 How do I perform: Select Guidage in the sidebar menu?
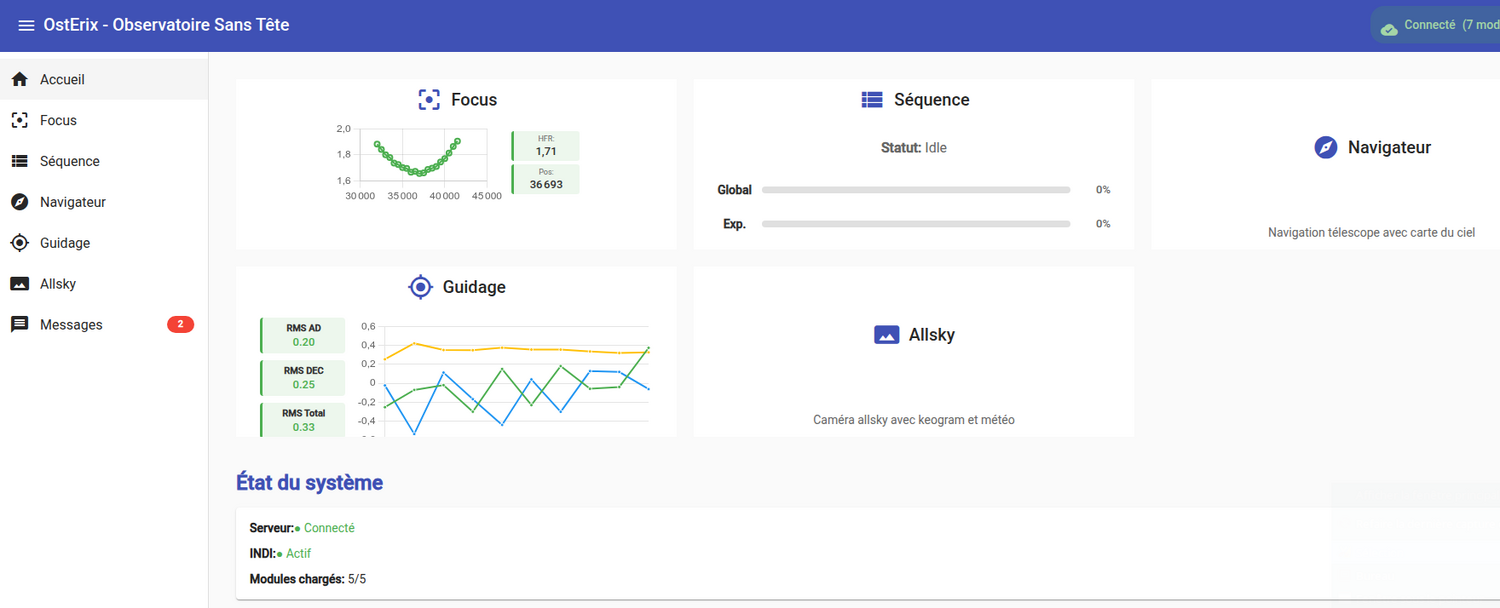[65, 243]
